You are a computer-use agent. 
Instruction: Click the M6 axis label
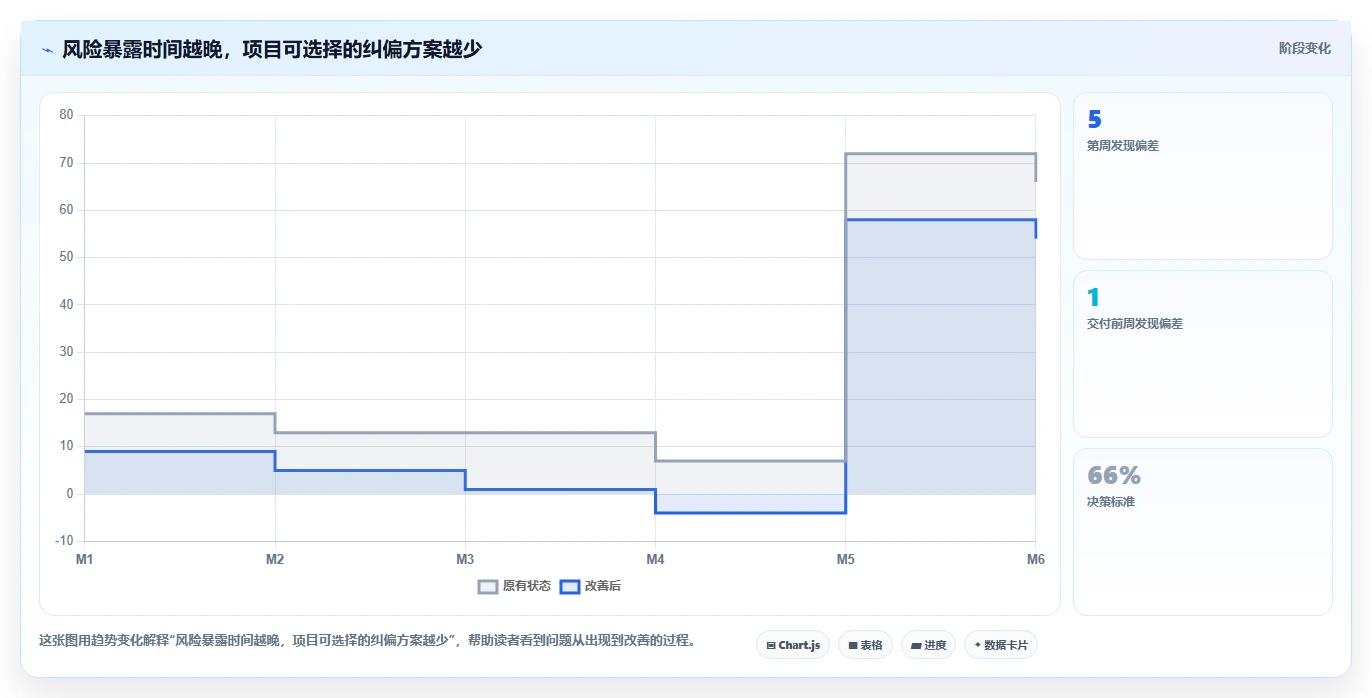(1035, 559)
